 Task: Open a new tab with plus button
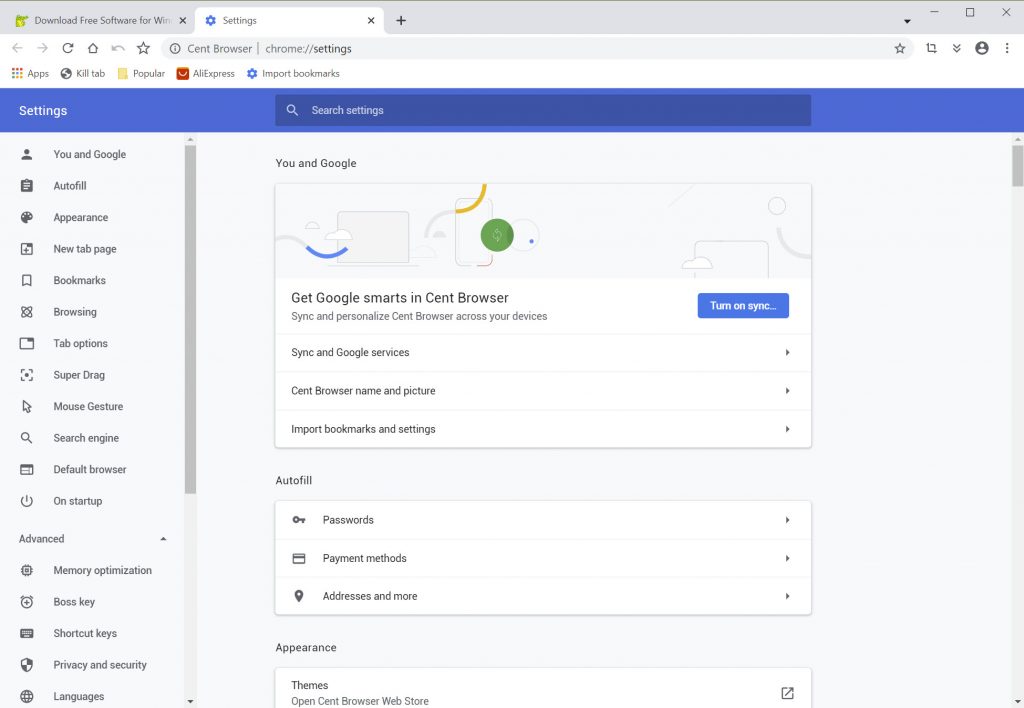point(401,20)
